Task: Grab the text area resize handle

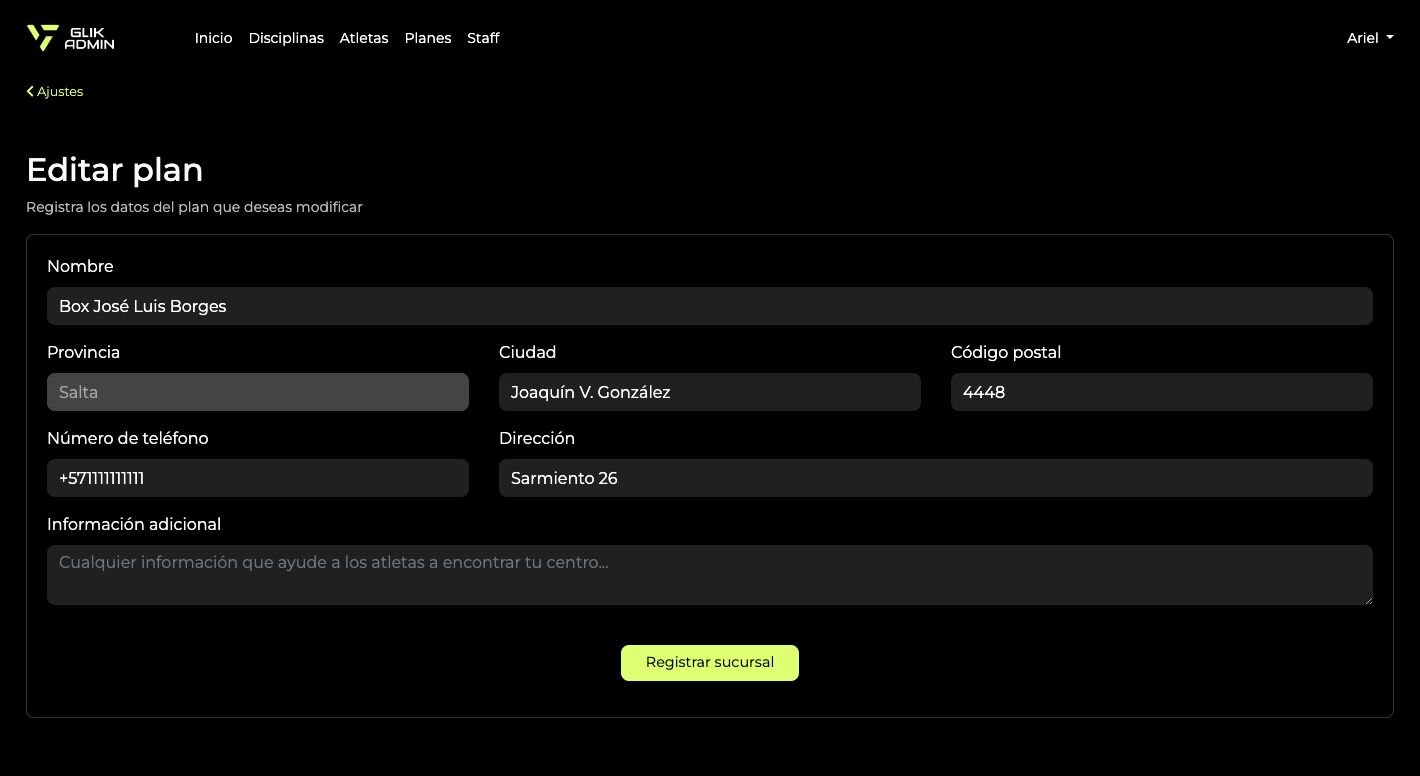Action: click(x=1367, y=599)
